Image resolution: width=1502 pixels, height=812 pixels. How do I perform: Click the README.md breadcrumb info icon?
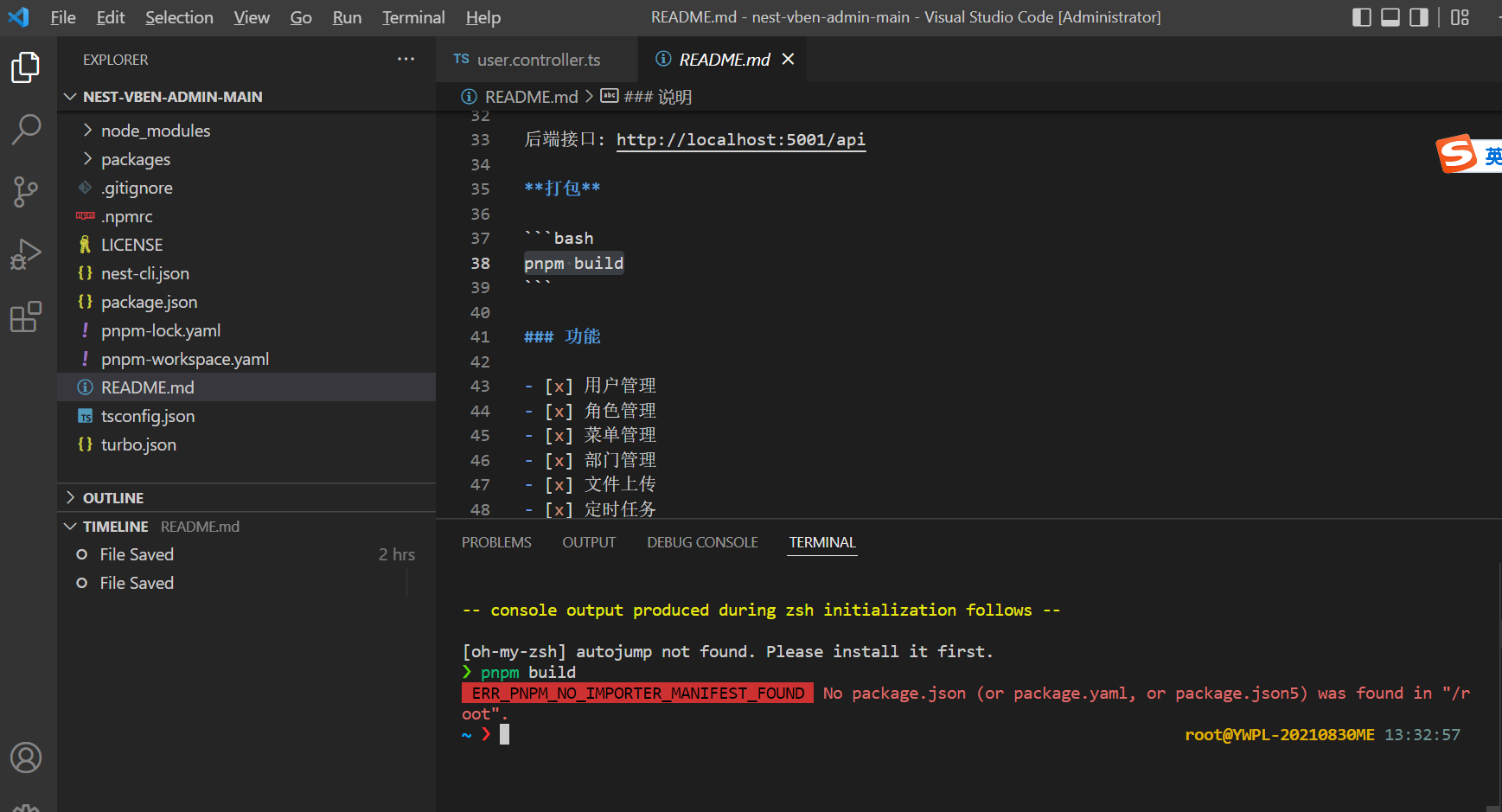coord(469,96)
